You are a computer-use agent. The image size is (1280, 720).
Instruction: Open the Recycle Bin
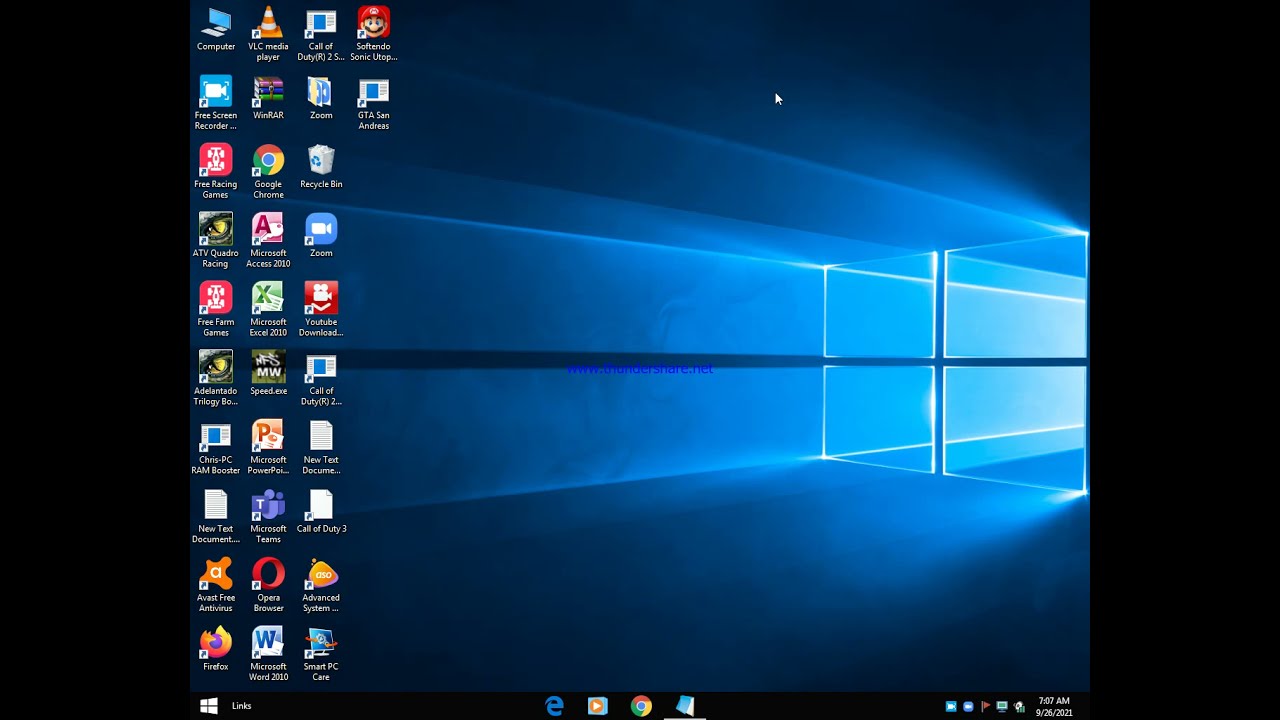pyautogui.click(x=321, y=167)
